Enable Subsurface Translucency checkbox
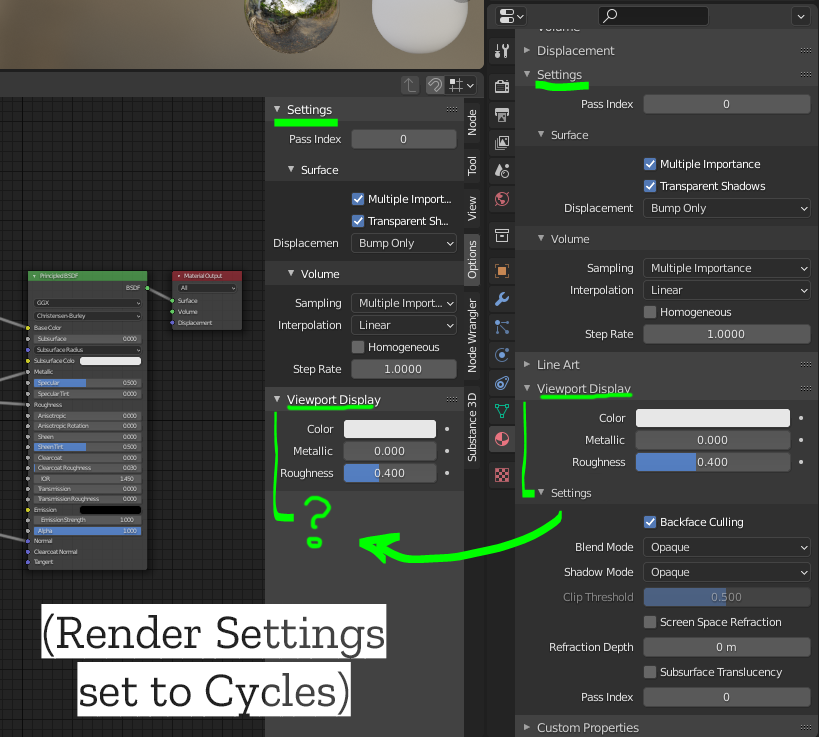819x737 pixels. click(x=650, y=672)
